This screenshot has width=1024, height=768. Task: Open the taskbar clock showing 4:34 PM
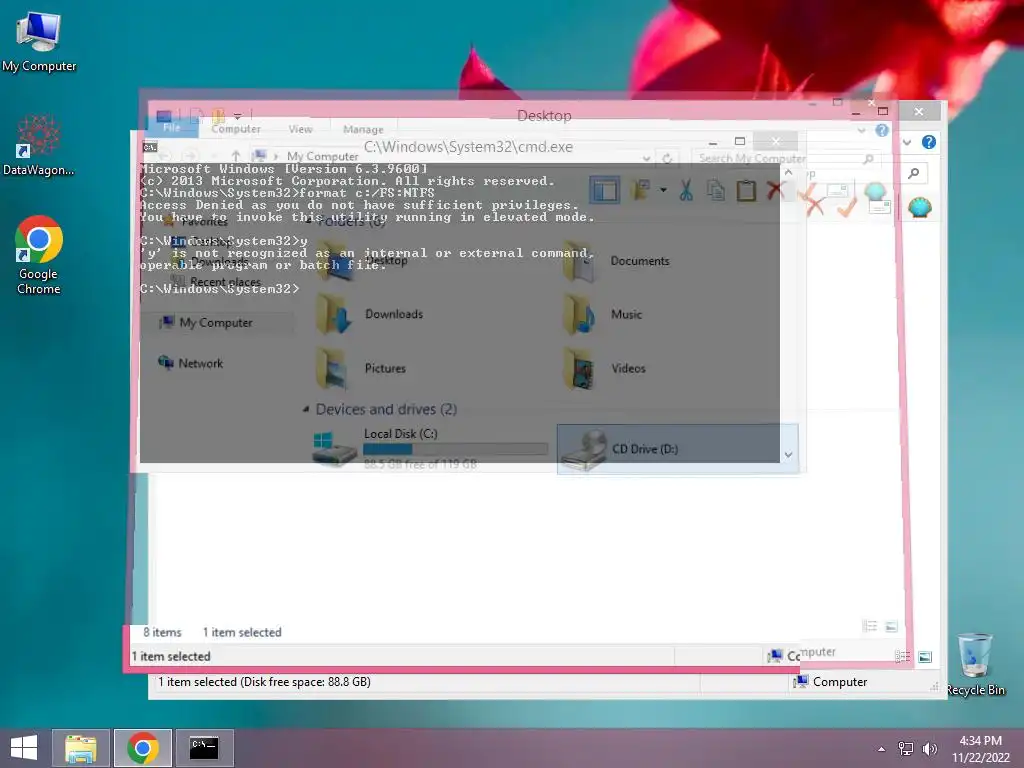pos(980,748)
